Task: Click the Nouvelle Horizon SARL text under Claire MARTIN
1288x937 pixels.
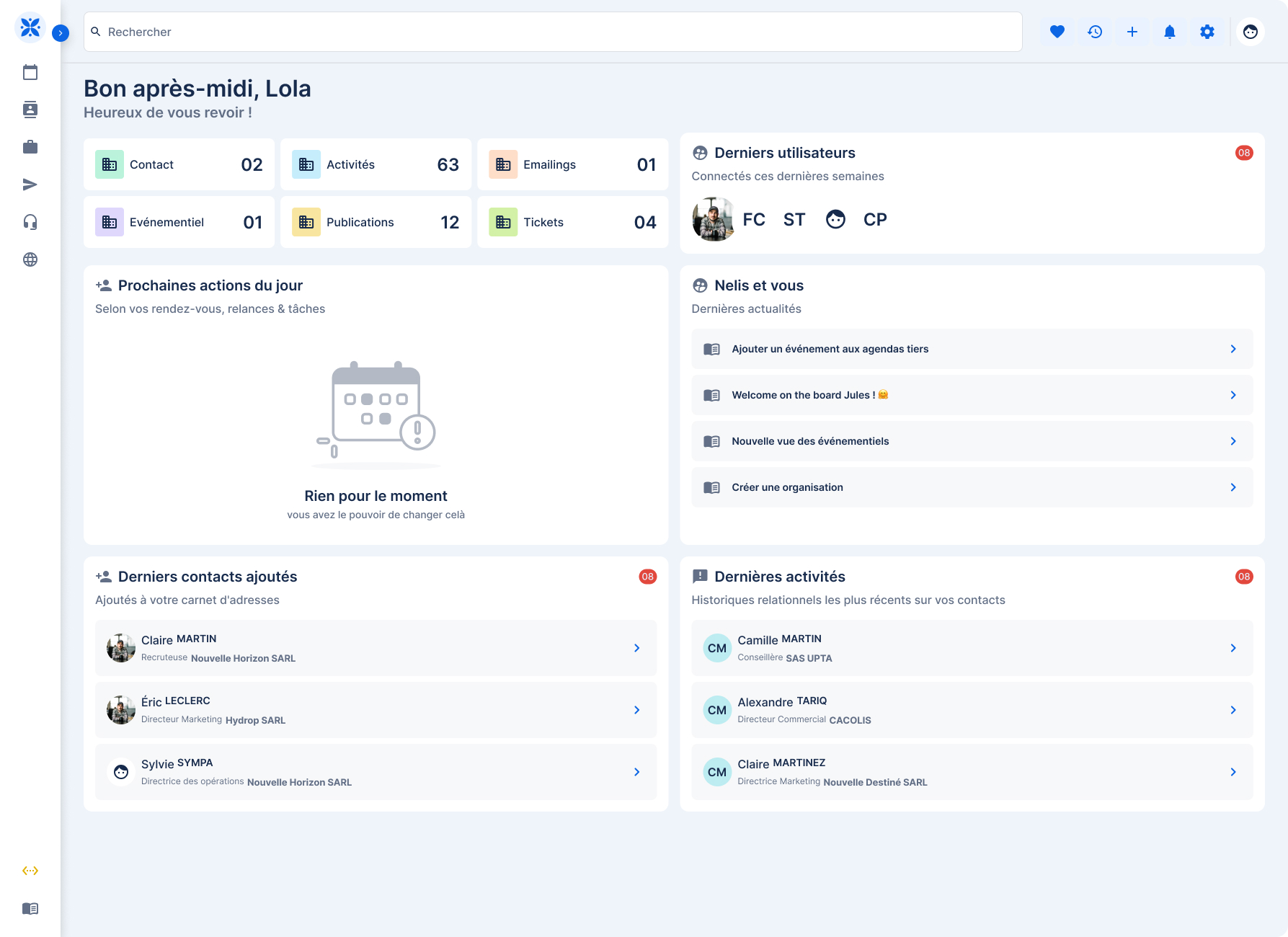Action: (x=243, y=658)
